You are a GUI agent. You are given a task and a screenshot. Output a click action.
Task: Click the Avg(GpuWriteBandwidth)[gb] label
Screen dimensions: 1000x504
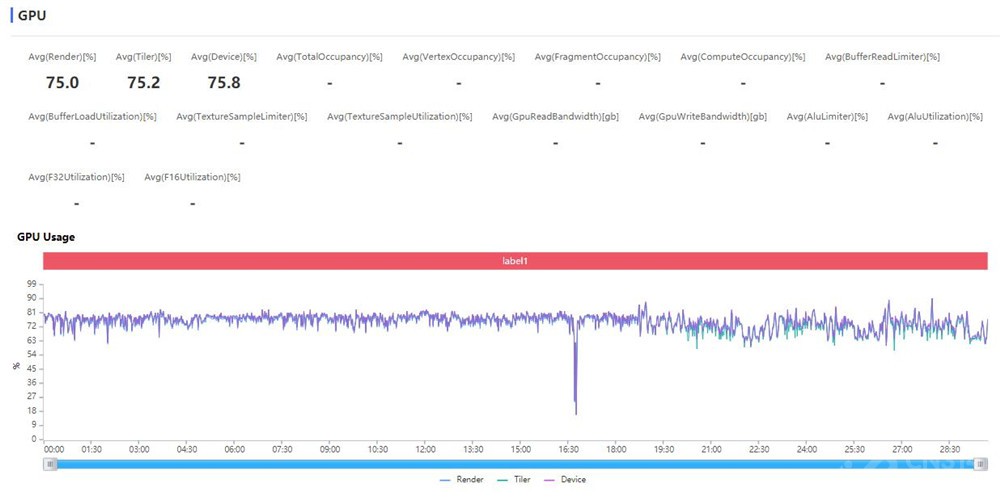[703, 117]
